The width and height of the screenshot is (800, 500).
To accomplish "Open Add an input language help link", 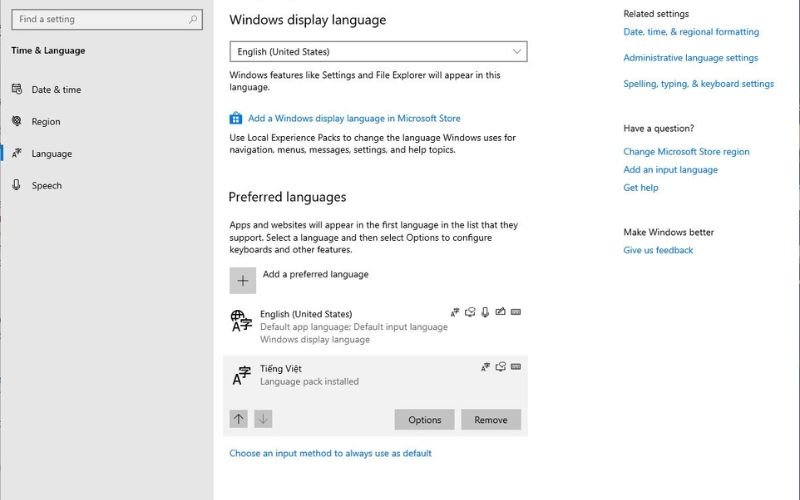I will (670, 169).
